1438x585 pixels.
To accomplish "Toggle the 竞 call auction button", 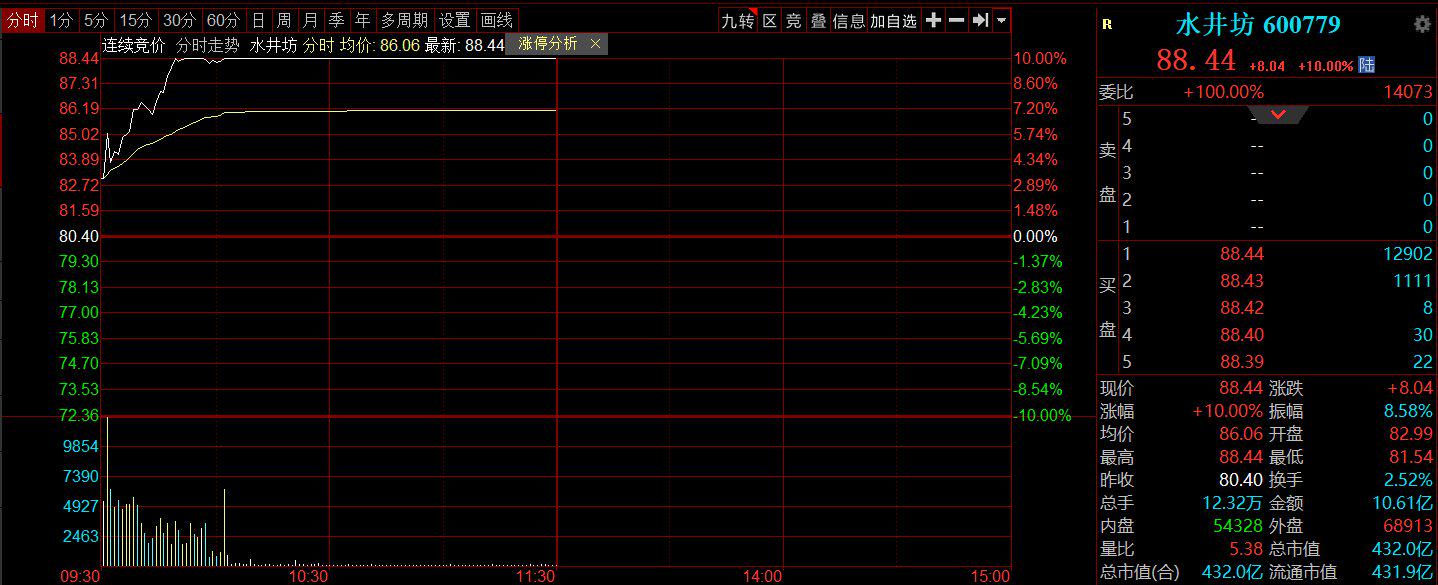I will [x=793, y=20].
